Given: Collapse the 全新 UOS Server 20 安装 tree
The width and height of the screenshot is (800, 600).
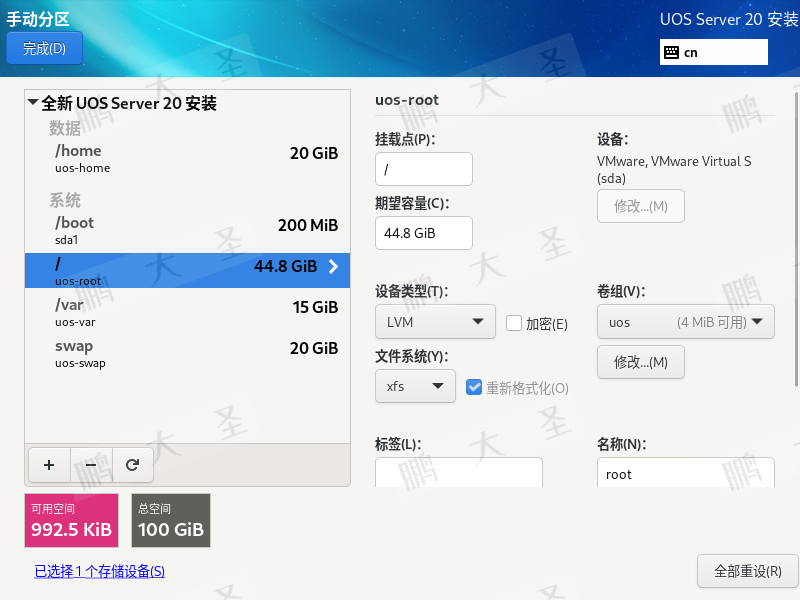Looking at the screenshot, I should point(33,102).
